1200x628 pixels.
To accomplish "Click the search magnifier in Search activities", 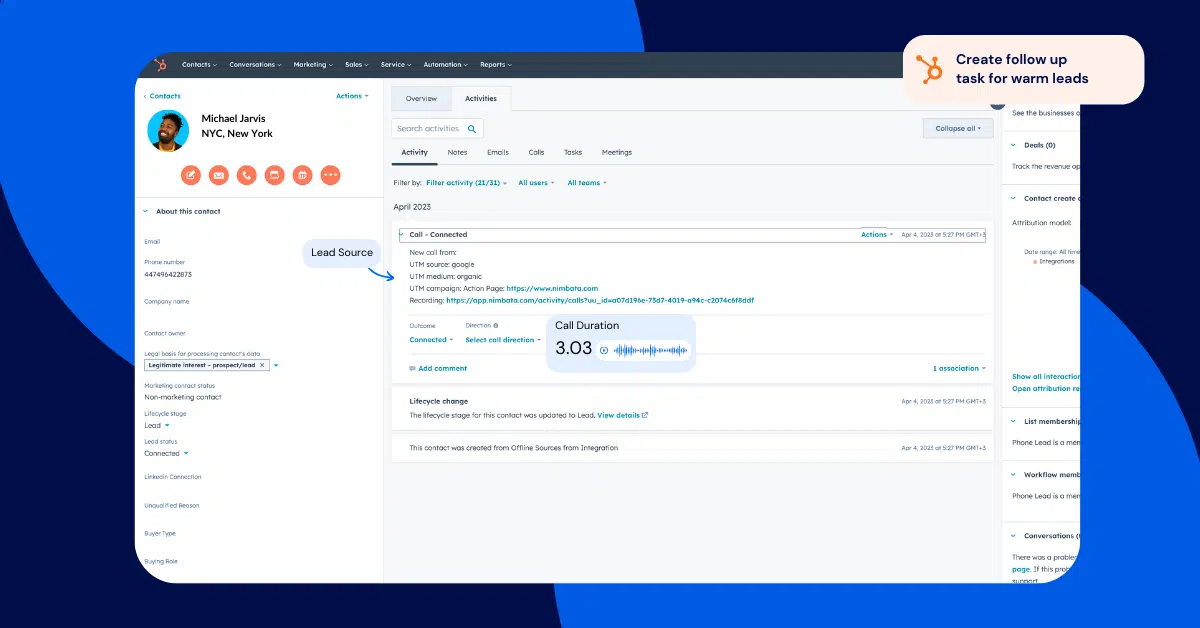I will click(x=472, y=129).
